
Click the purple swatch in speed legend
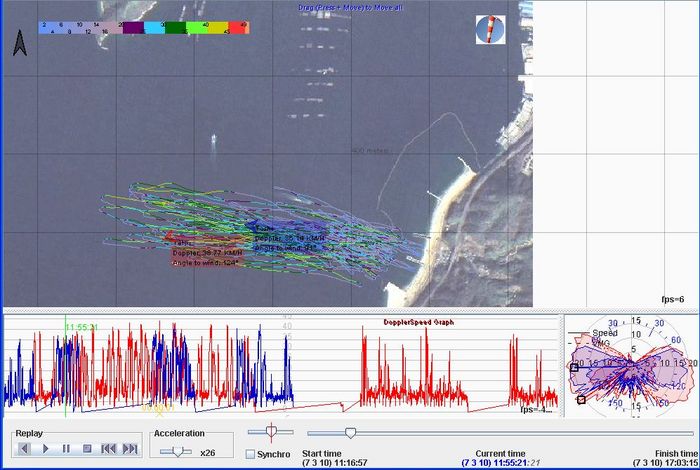(x=132, y=27)
